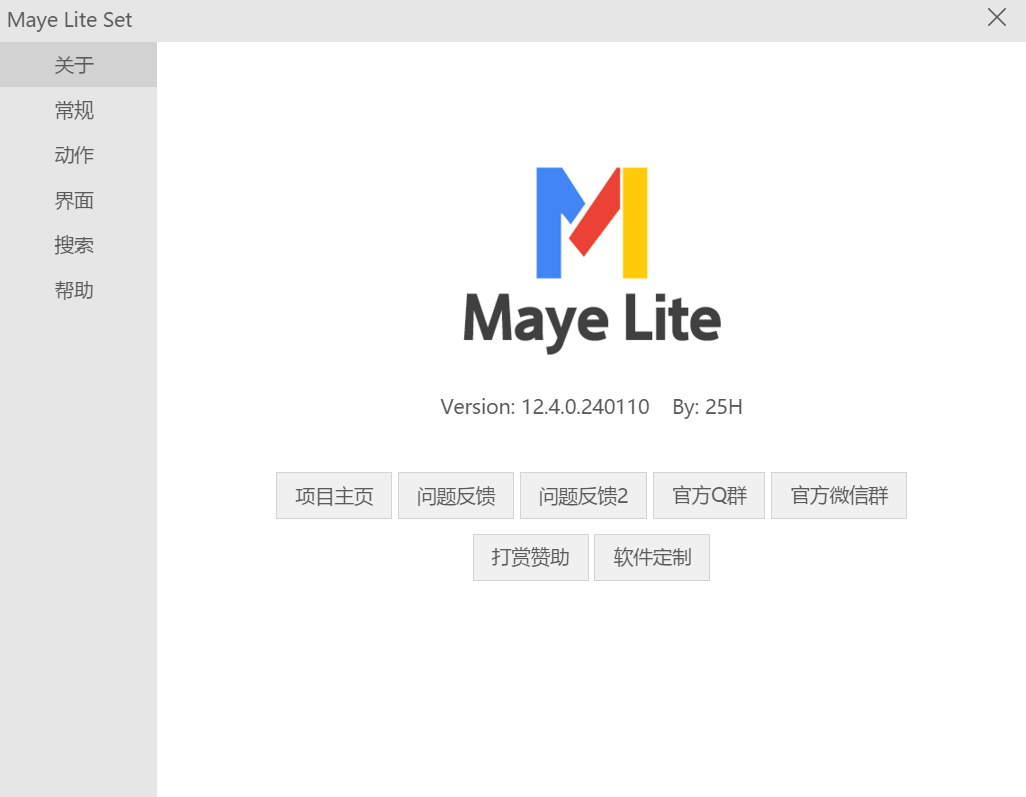This screenshot has width=1026, height=797.
Task: Click the 问题反馈 feedback button
Action: 455,495
